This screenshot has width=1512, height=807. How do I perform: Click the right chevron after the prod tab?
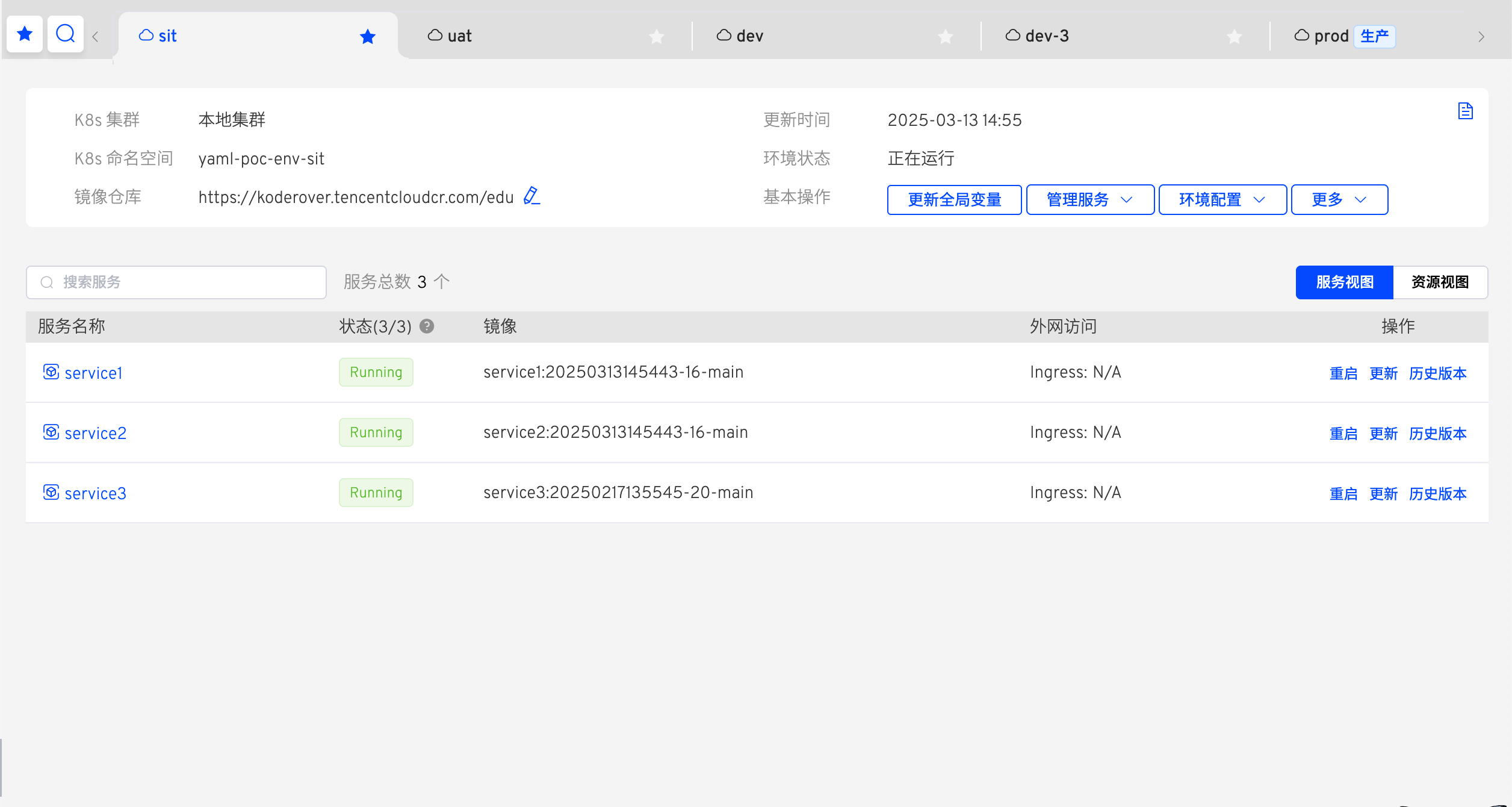1481,36
